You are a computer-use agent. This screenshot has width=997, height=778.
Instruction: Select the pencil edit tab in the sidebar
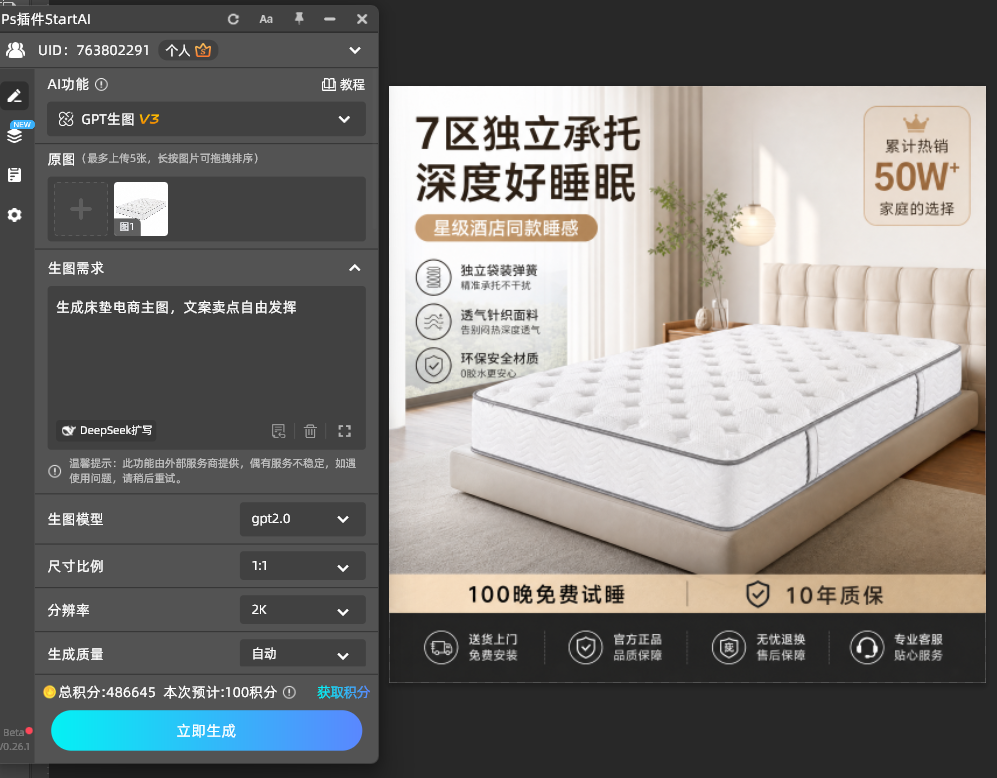[15, 97]
